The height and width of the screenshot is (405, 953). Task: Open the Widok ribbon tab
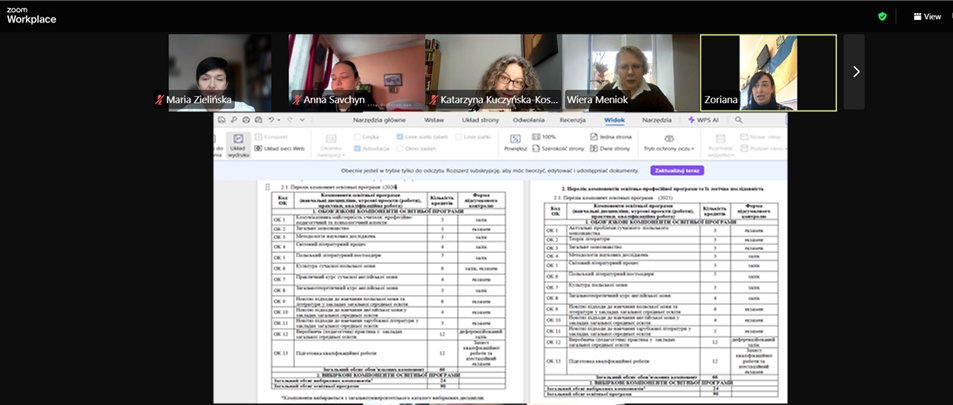pos(614,119)
